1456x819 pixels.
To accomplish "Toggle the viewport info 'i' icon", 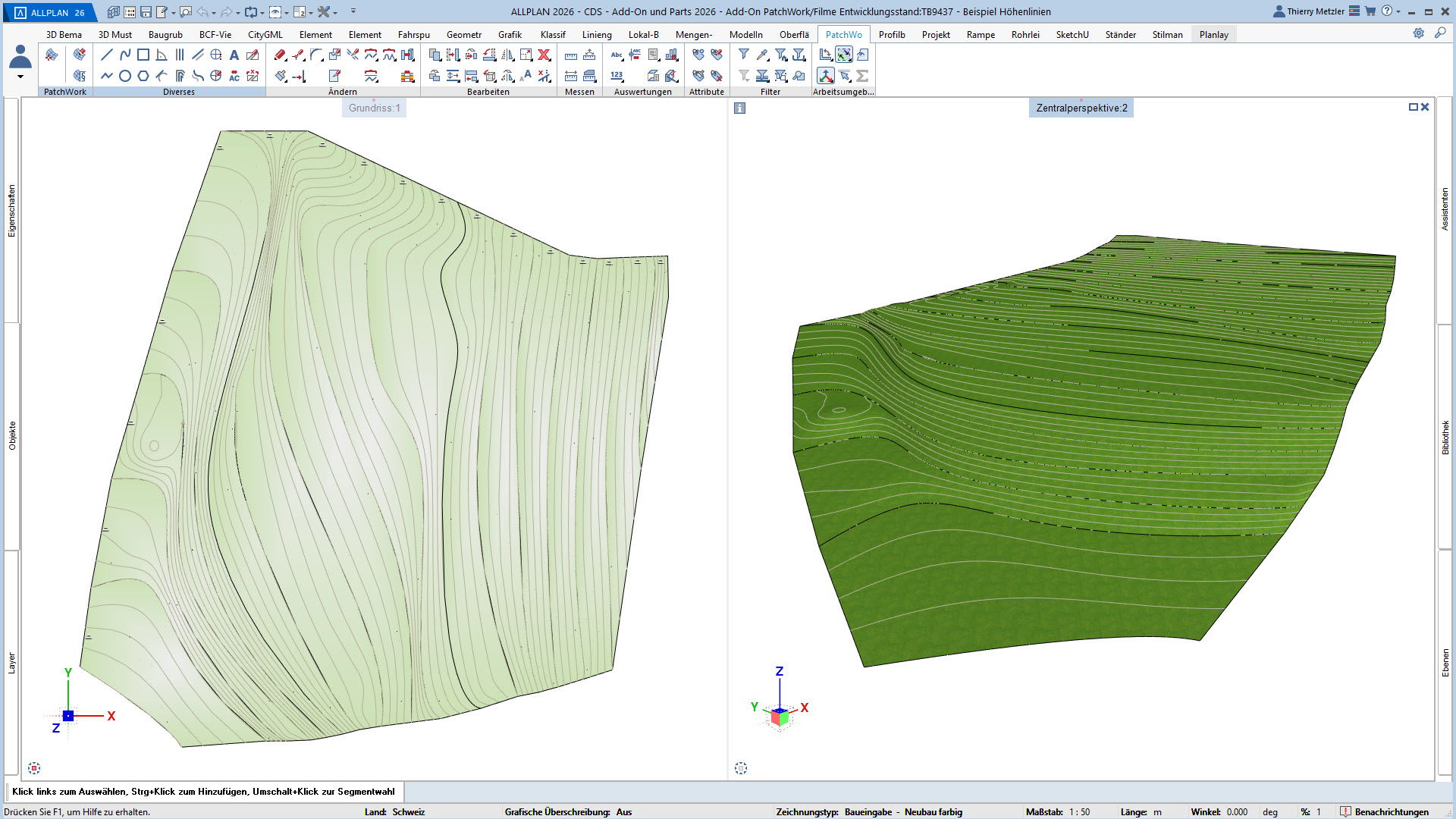I will [x=740, y=108].
